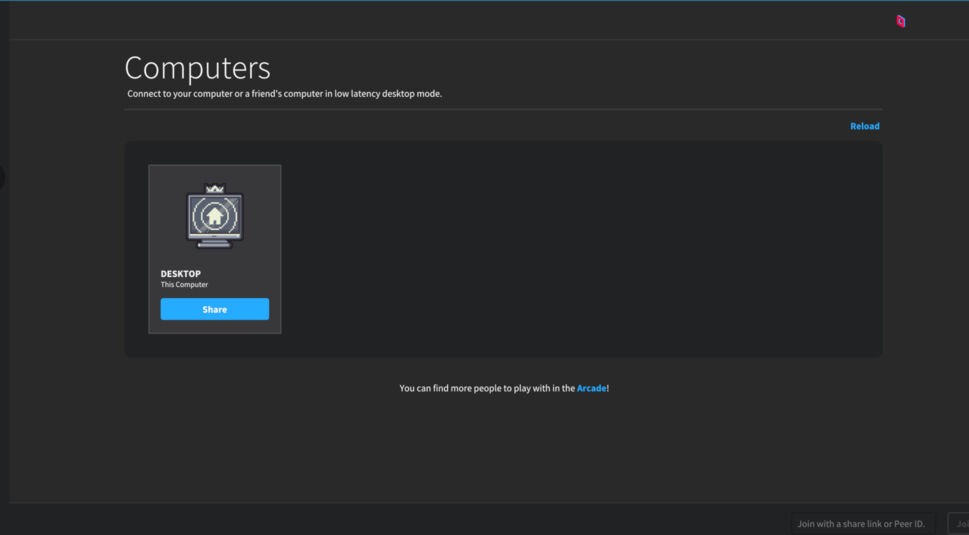This screenshot has width=969, height=535.
Task: Click the crown icon above the monitor
Action: point(214,188)
